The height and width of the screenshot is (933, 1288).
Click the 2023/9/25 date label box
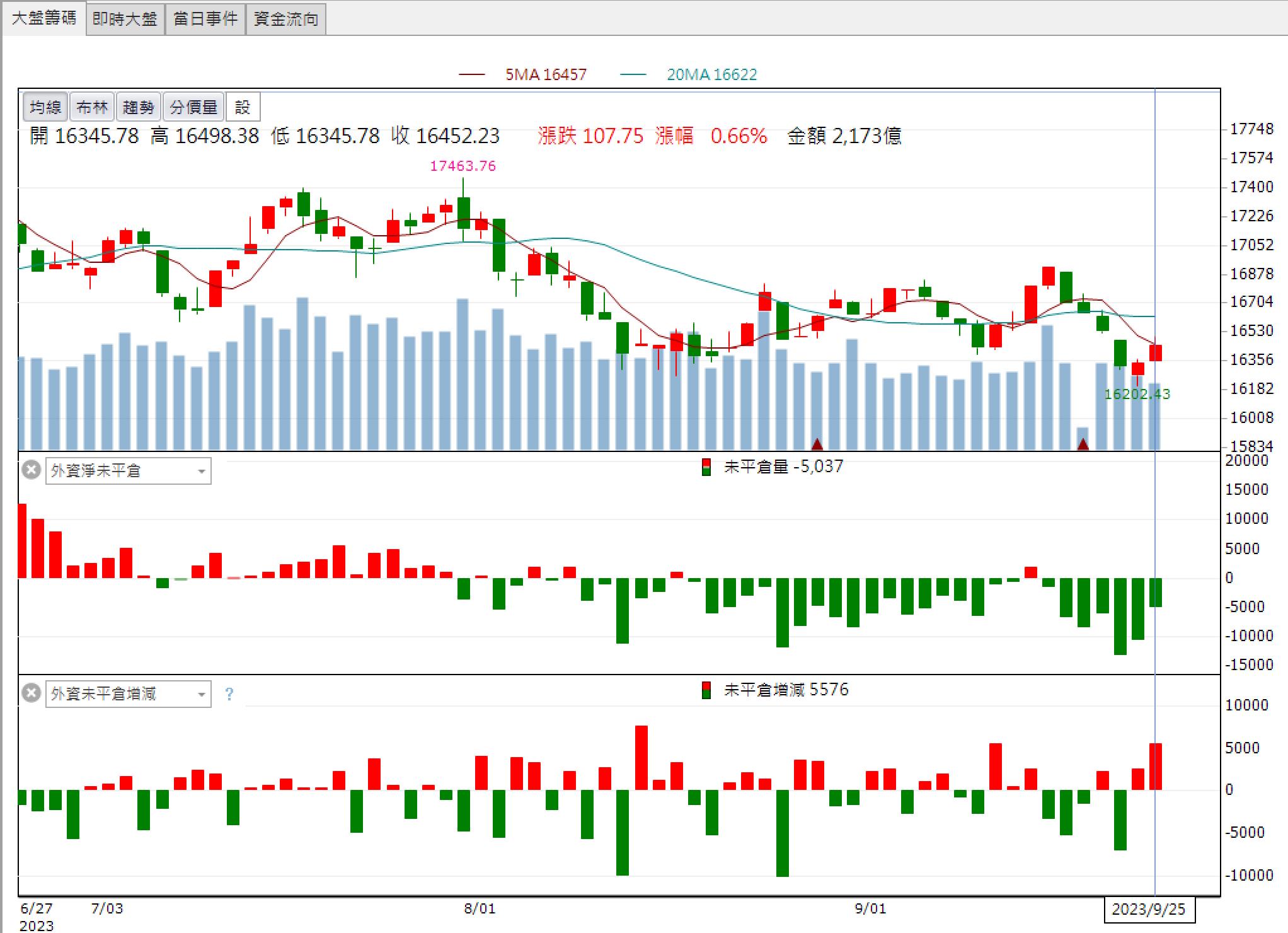(1149, 909)
